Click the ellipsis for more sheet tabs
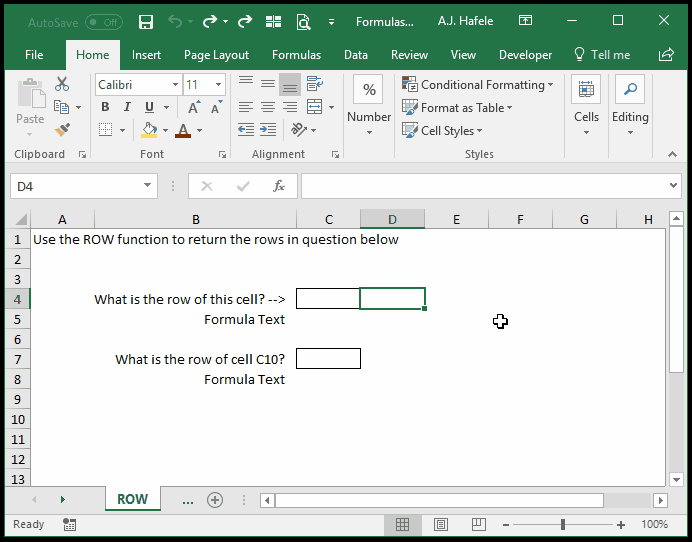 (x=188, y=501)
